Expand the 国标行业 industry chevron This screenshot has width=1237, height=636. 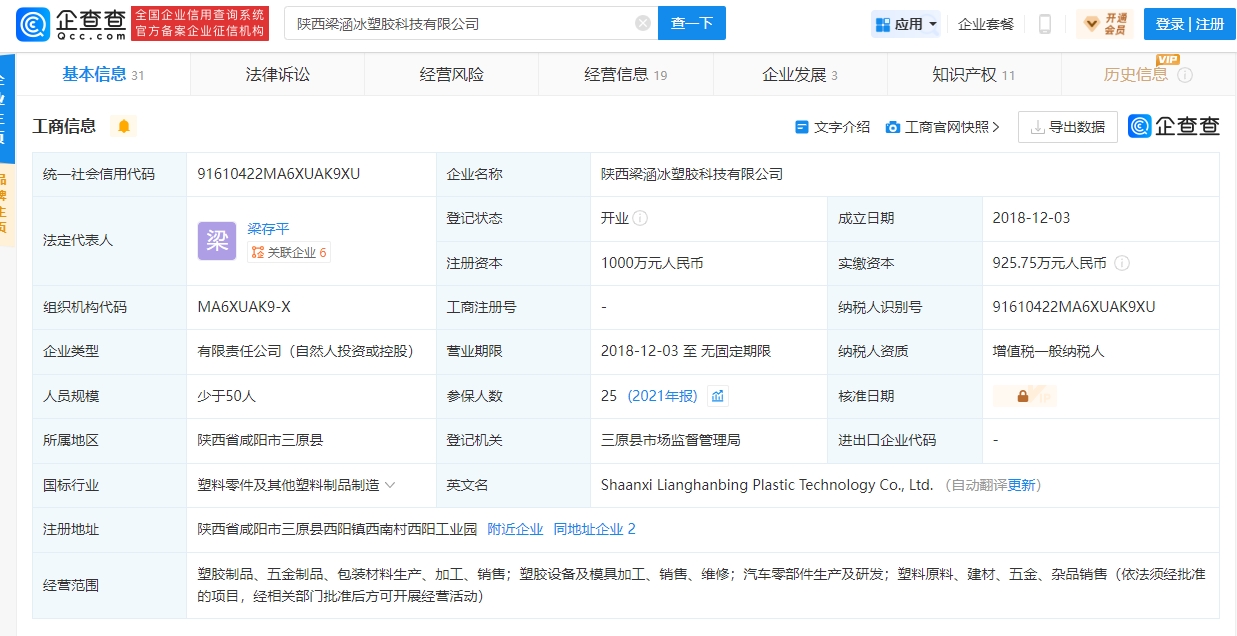click(x=390, y=485)
